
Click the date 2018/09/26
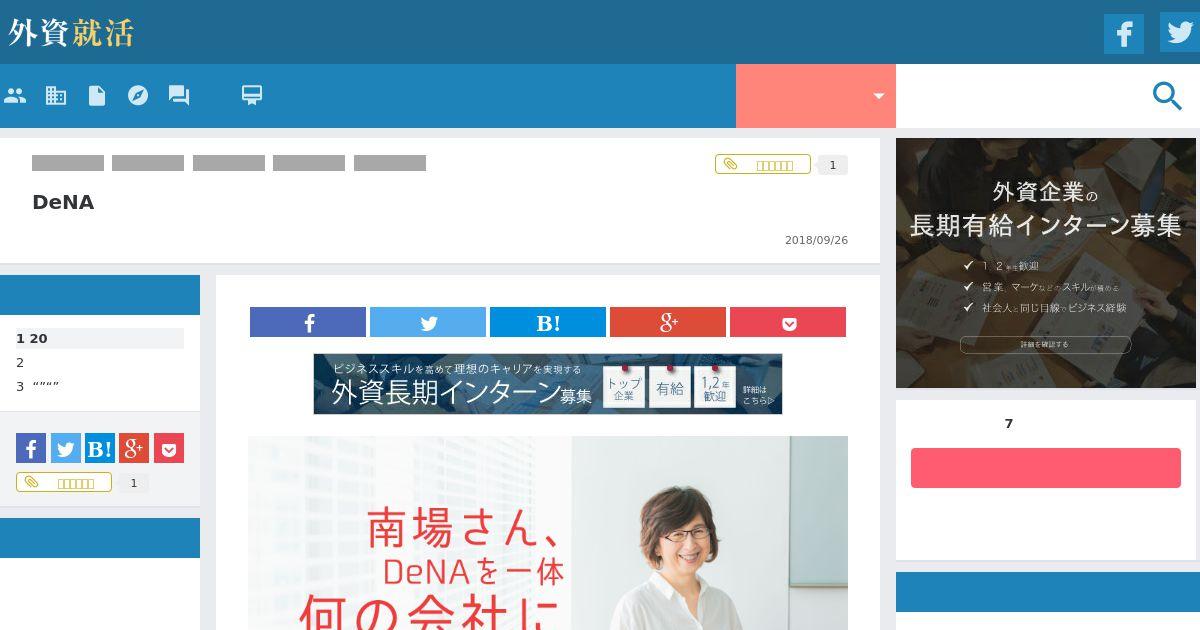(x=816, y=240)
